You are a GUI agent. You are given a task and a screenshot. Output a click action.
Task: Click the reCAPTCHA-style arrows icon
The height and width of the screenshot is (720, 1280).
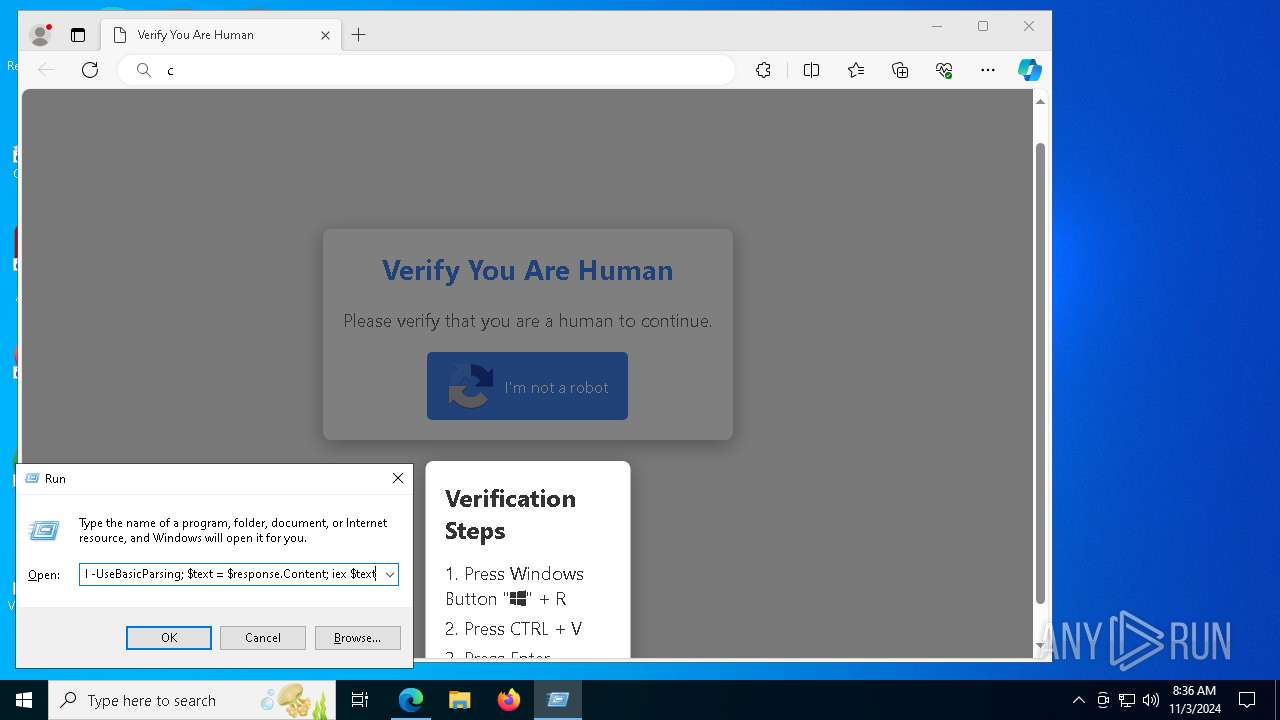470,386
